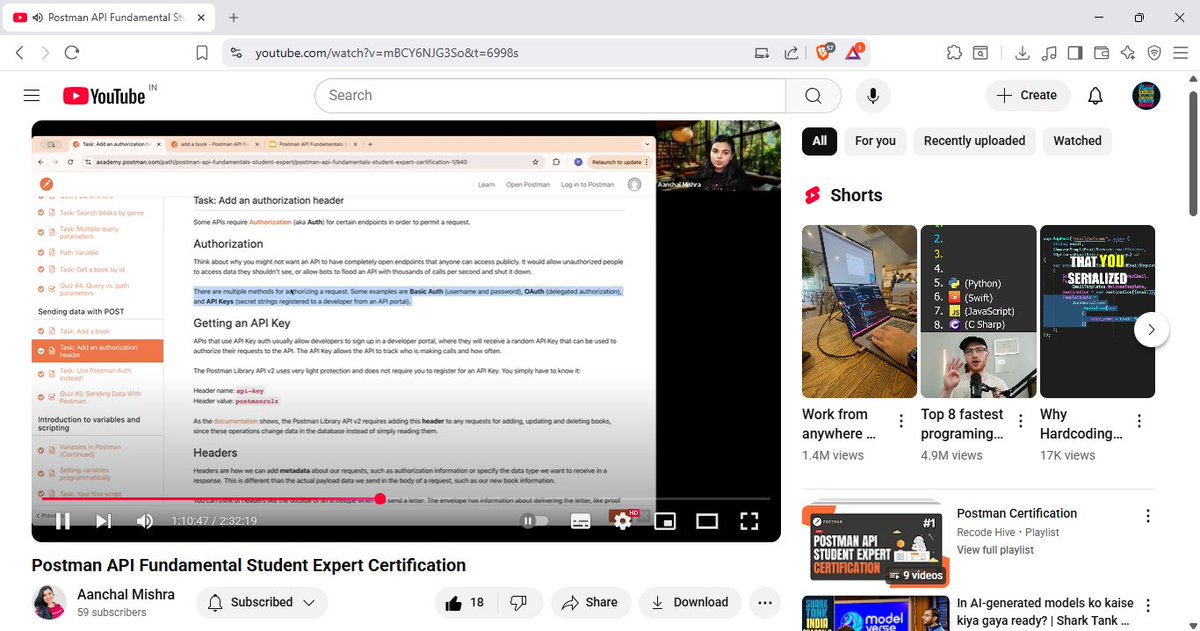
Task: Select Postman API Fundamental browser tab
Action: (x=110, y=17)
